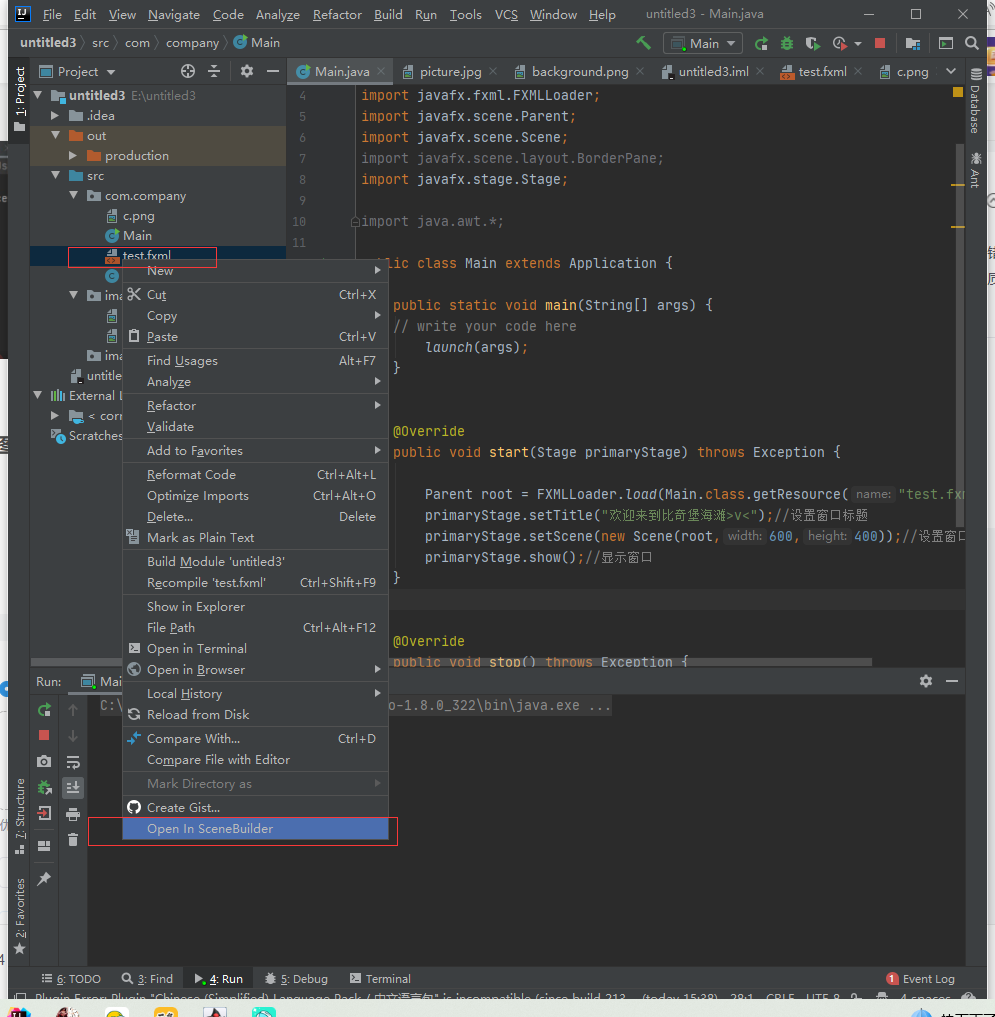
Task: Rerun the program in the Run panel
Action: (44, 710)
